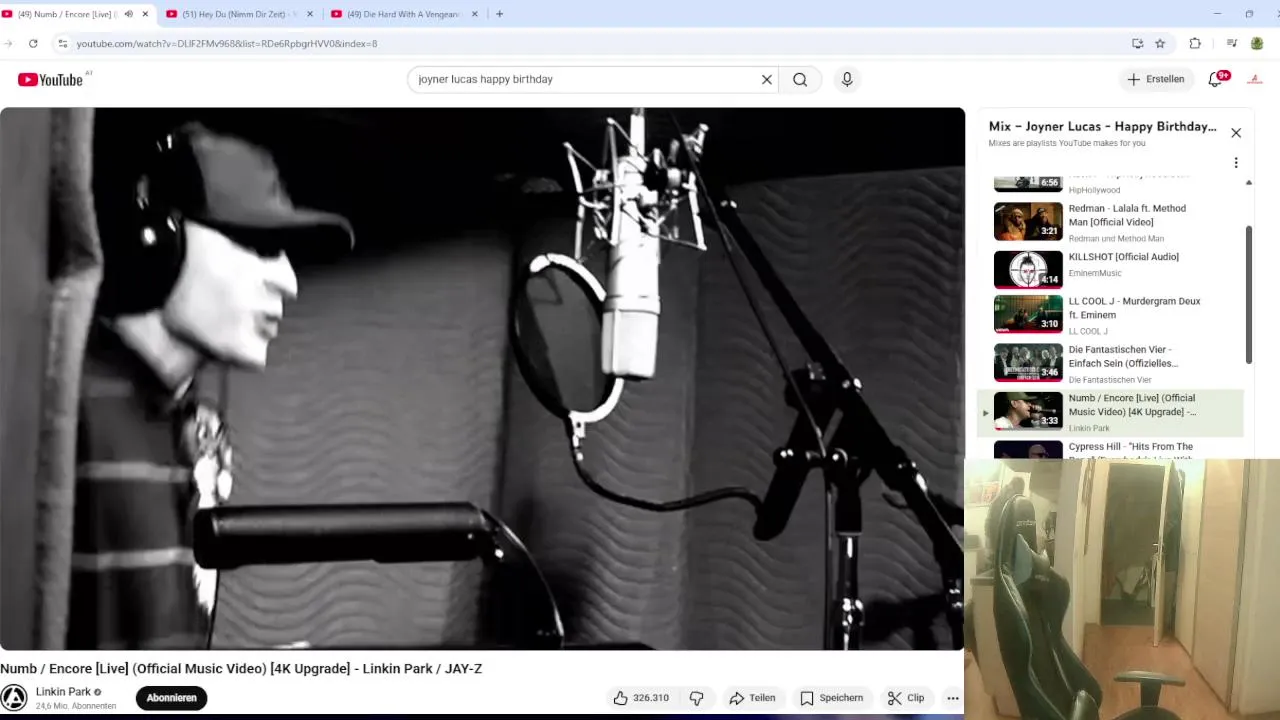1280x720 pixels.
Task: Like the video with thumbs up
Action: click(641, 698)
